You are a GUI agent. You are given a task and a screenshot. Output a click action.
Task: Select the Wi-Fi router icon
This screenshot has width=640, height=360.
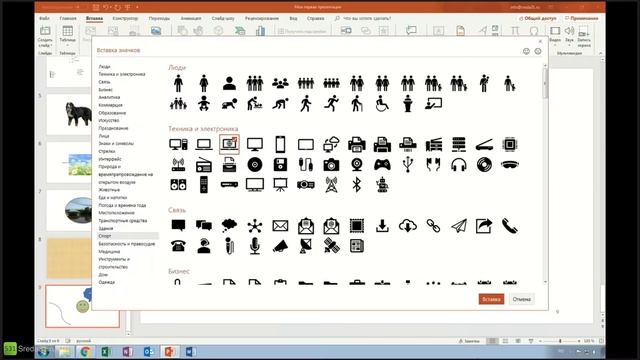[x=178, y=164]
